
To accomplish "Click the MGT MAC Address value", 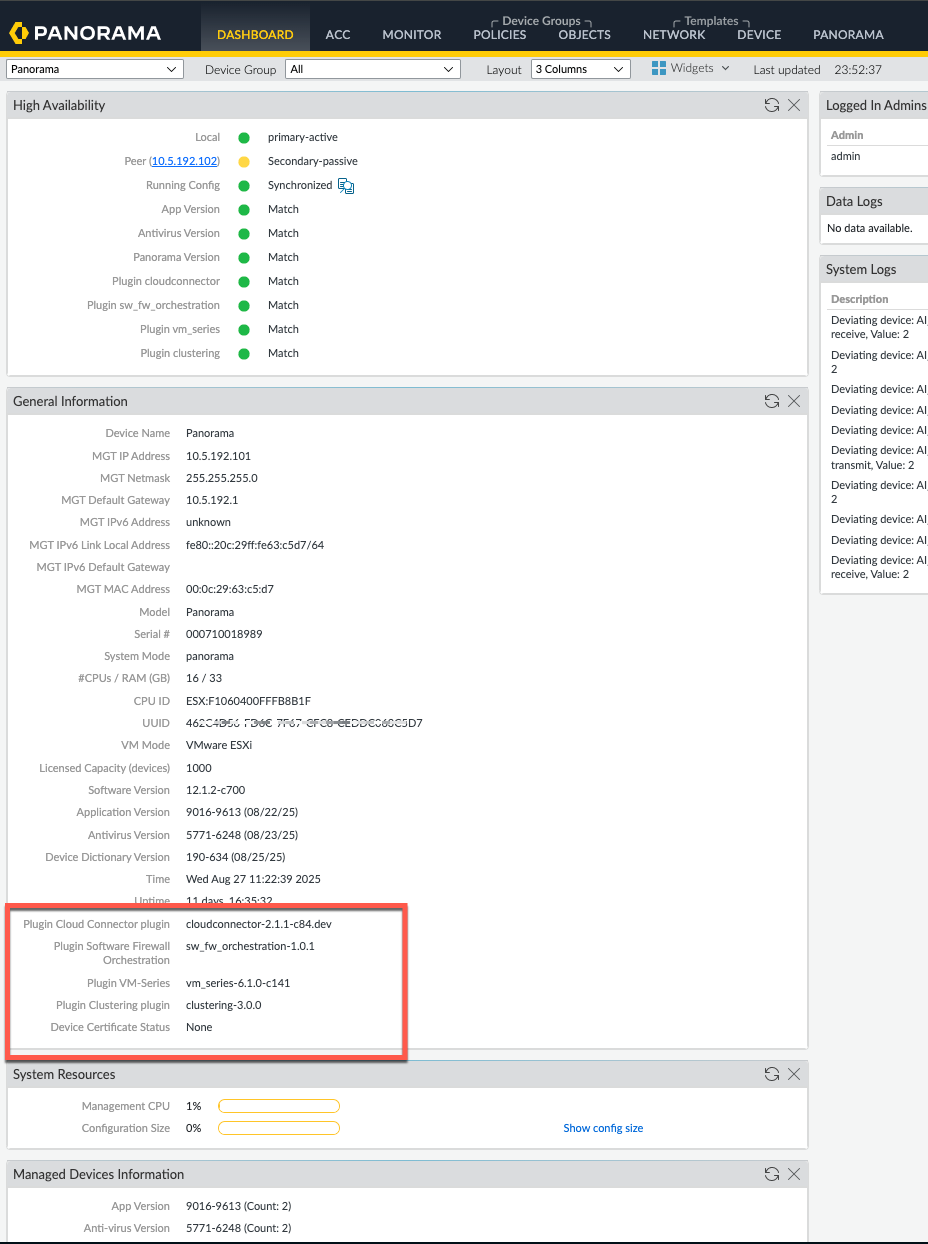I will coord(230,589).
